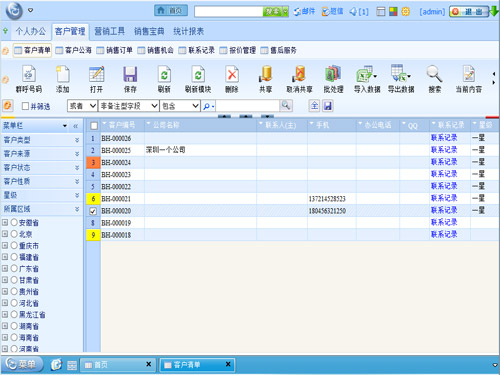Switch to the 统计报表 tab

(x=188, y=31)
